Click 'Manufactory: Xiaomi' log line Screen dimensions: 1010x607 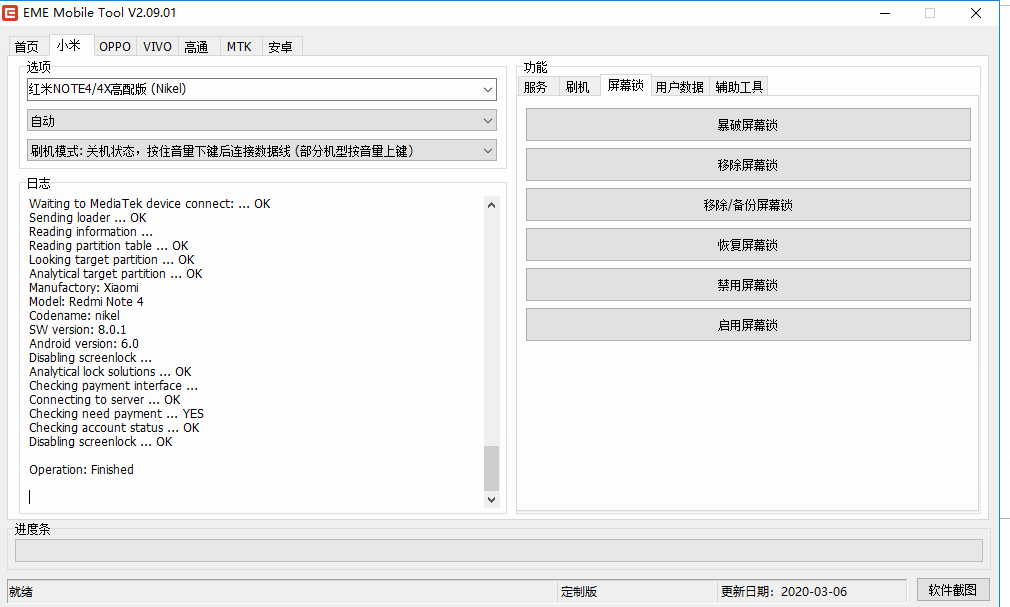tap(84, 287)
